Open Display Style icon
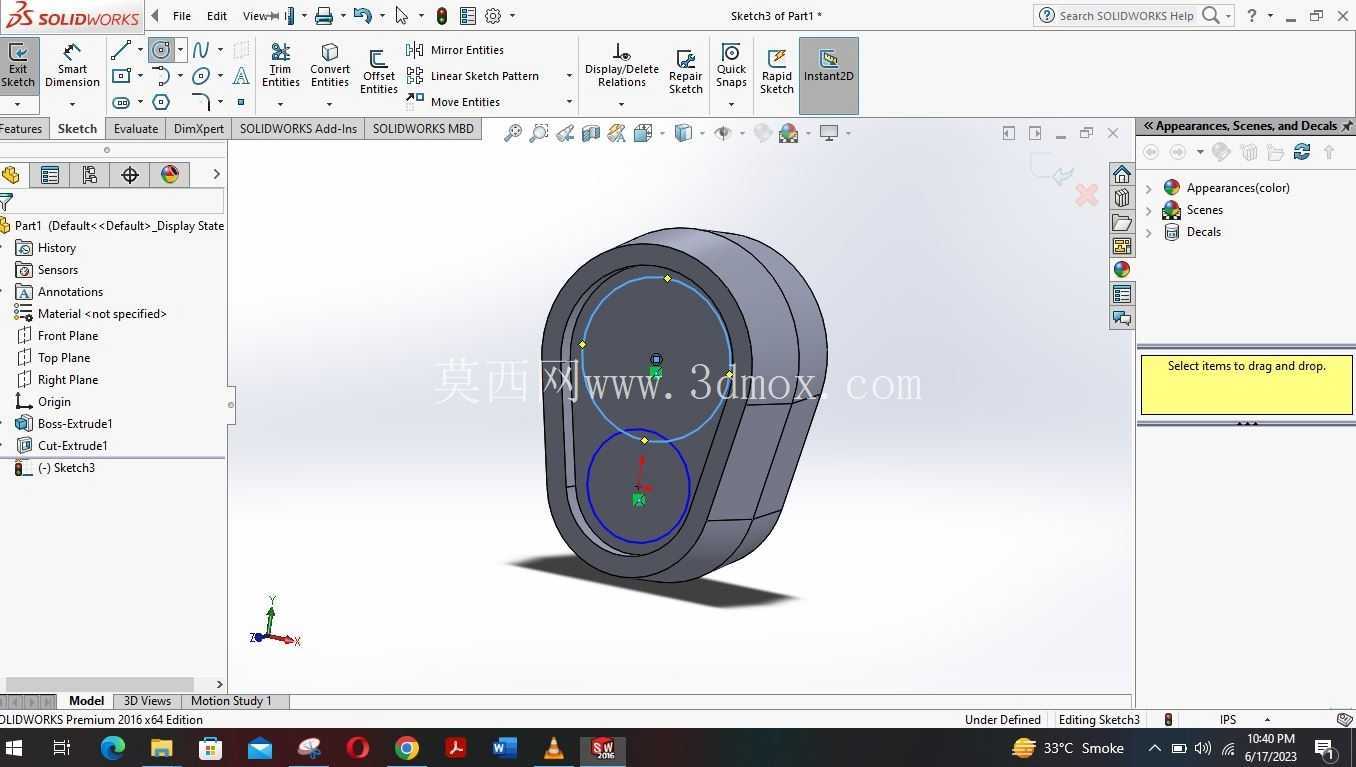The width and height of the screenshot is (1356, 767). coord(683,133)
